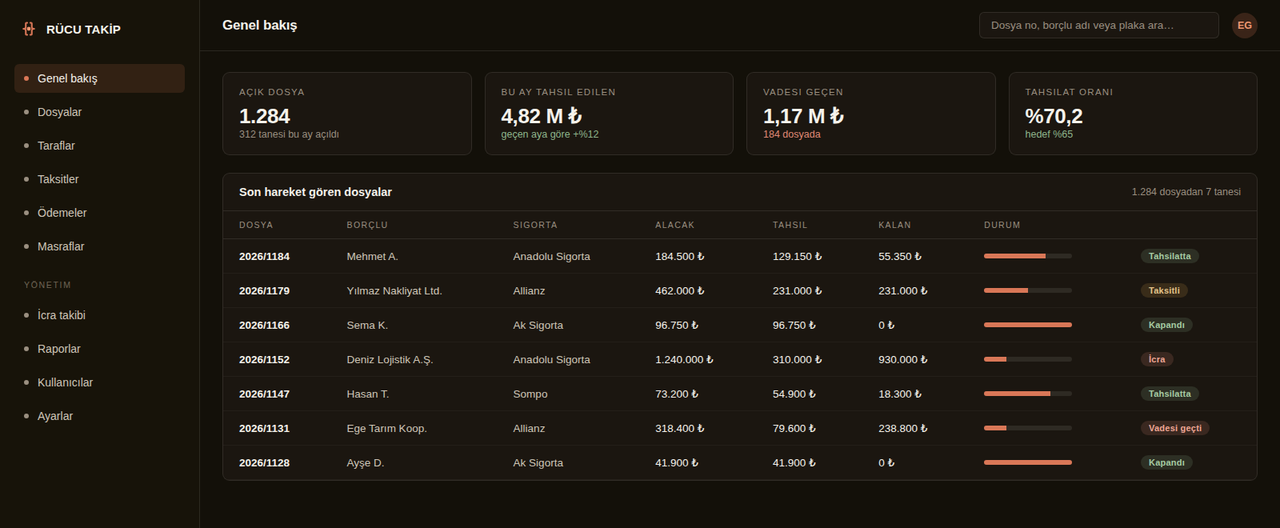Navigate to Masraflar
This screenshot has width=1280, height=528.
point(99,246)
